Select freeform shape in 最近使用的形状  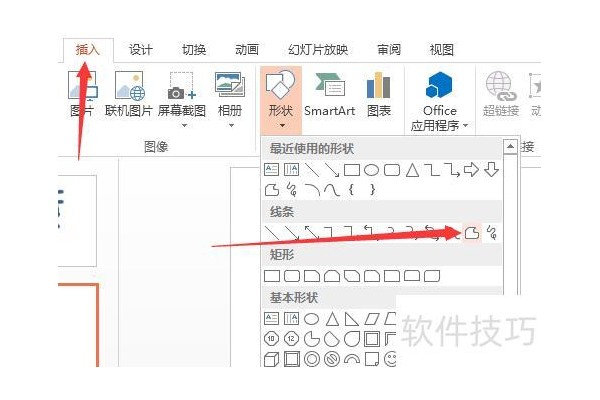pos(272,189)
